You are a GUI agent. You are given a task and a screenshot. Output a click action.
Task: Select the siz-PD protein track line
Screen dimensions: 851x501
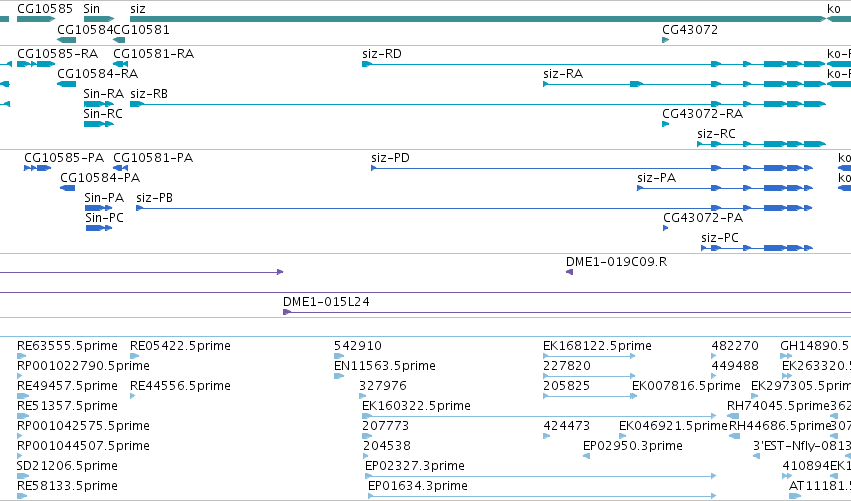[x=592, y=168]
